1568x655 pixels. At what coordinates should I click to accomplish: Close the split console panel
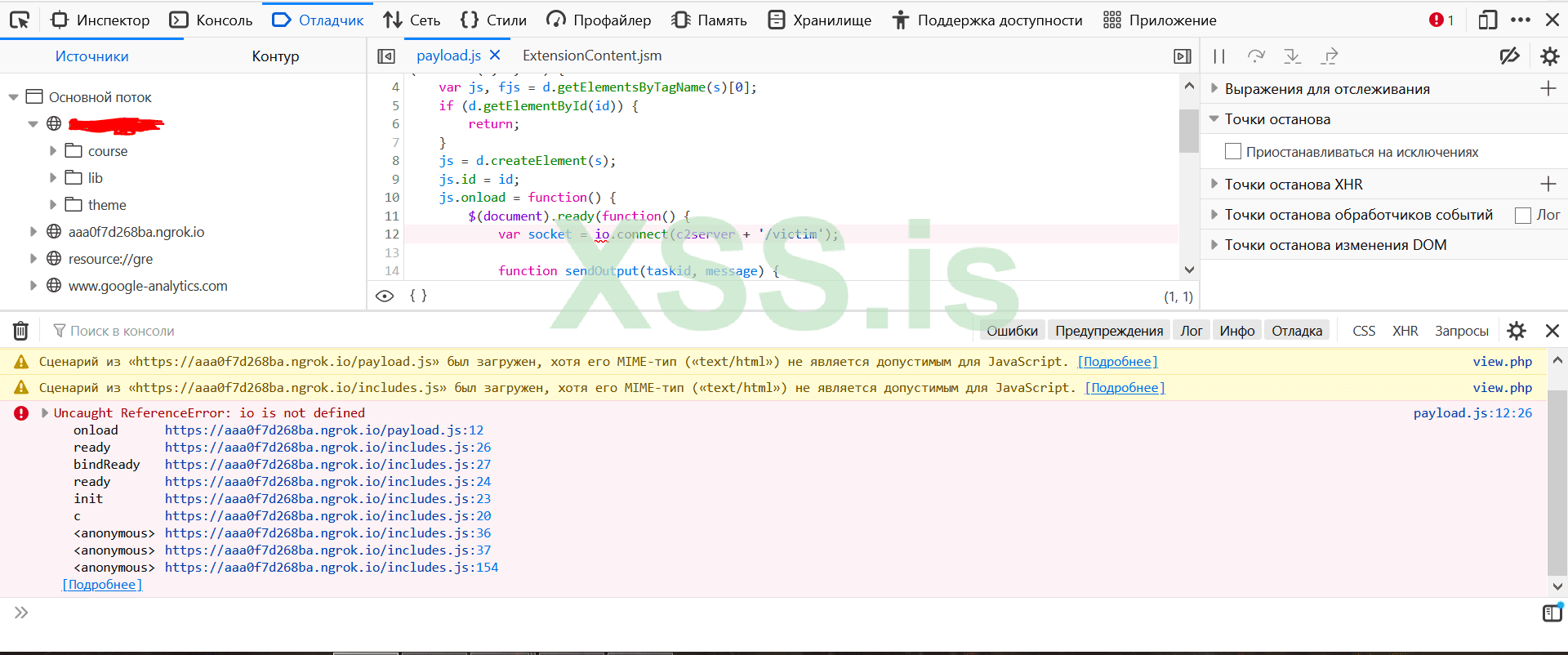pyautogui.click(x=1552, y=331)
